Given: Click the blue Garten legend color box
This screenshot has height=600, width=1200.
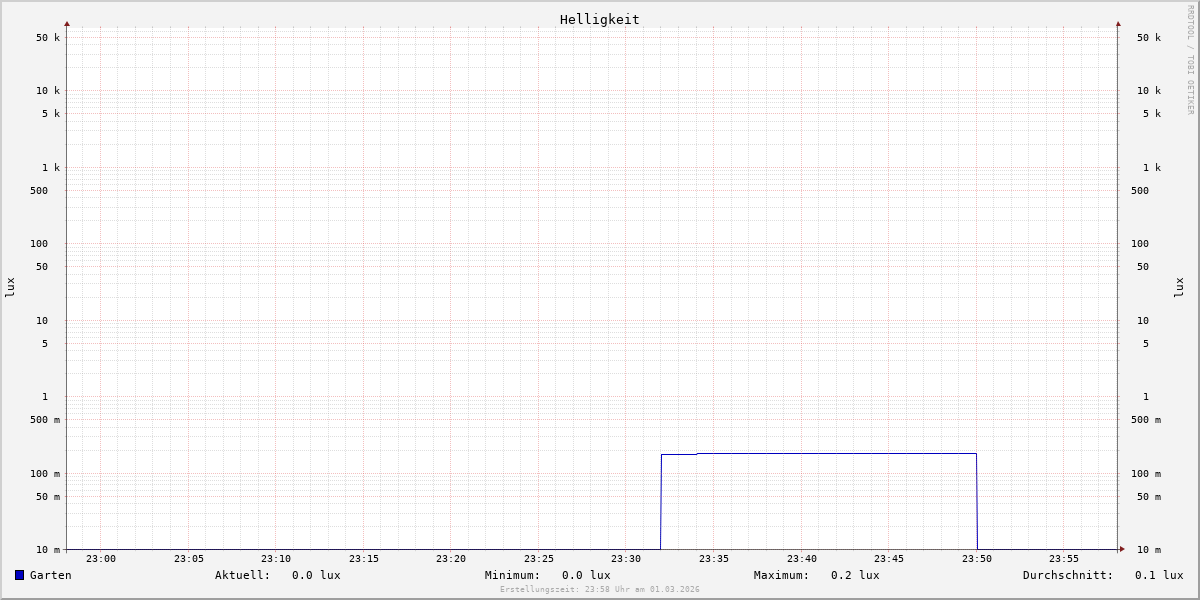Looking at the screenshot, I should tap(19, 575).
